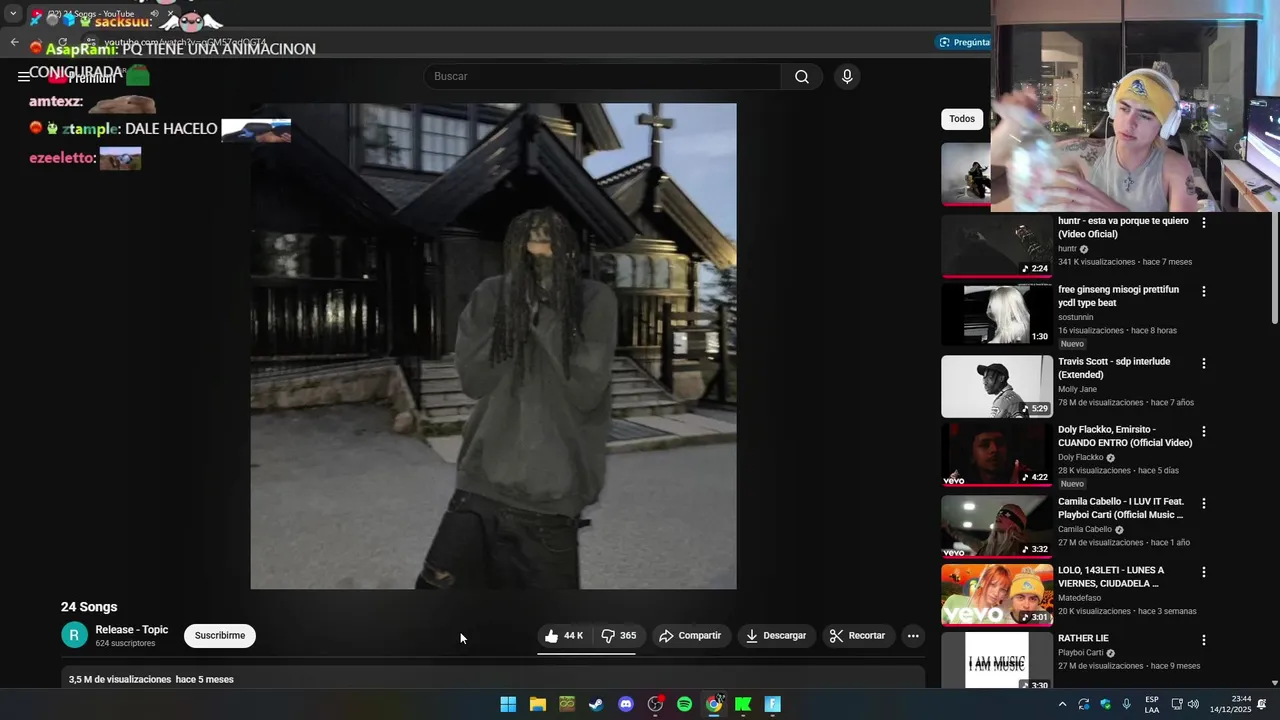Open the light blue F app in taskbar
Screen dimensions: 1280x720
[x=772, y=704]
